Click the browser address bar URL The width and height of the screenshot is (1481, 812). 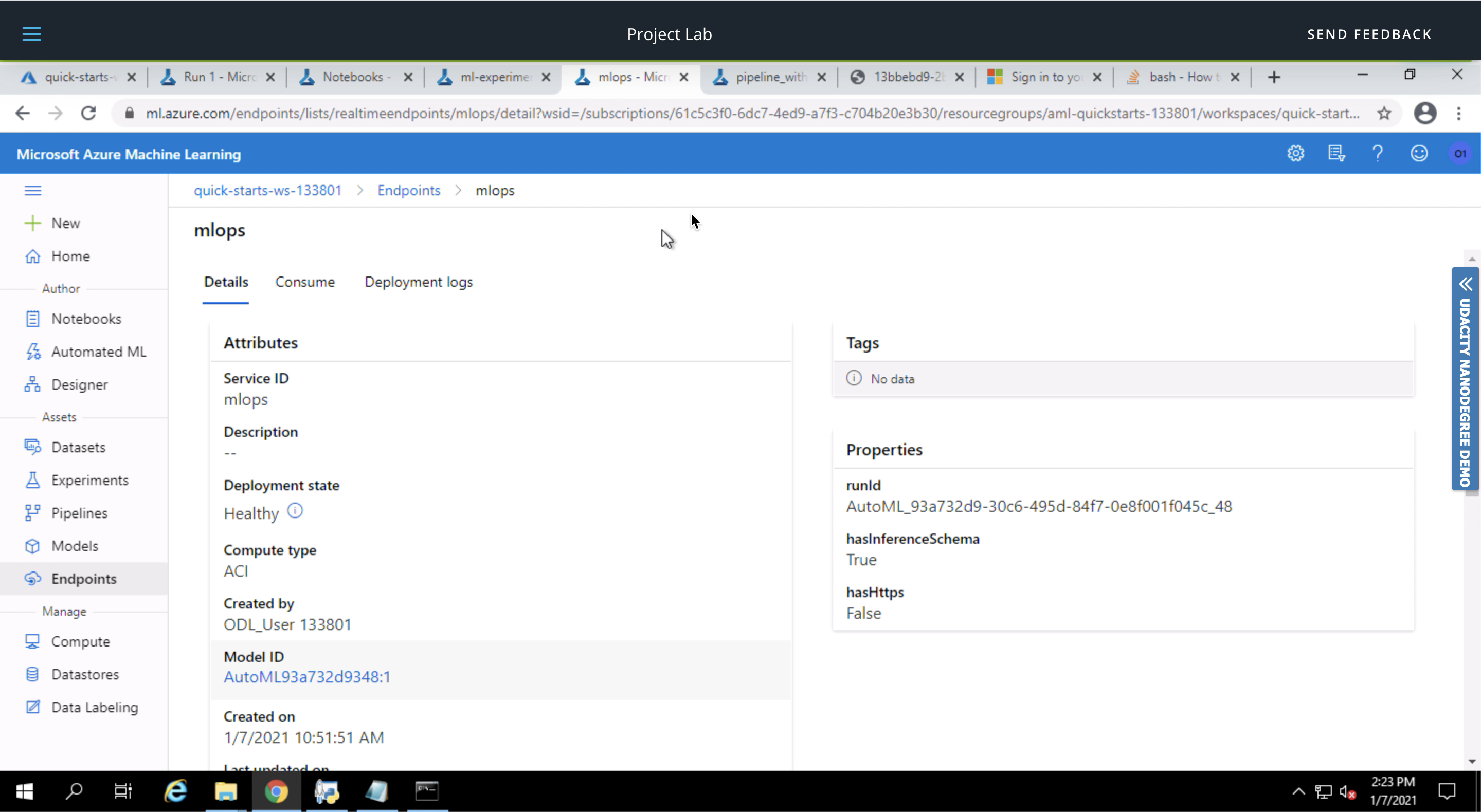tap(747, 113)
